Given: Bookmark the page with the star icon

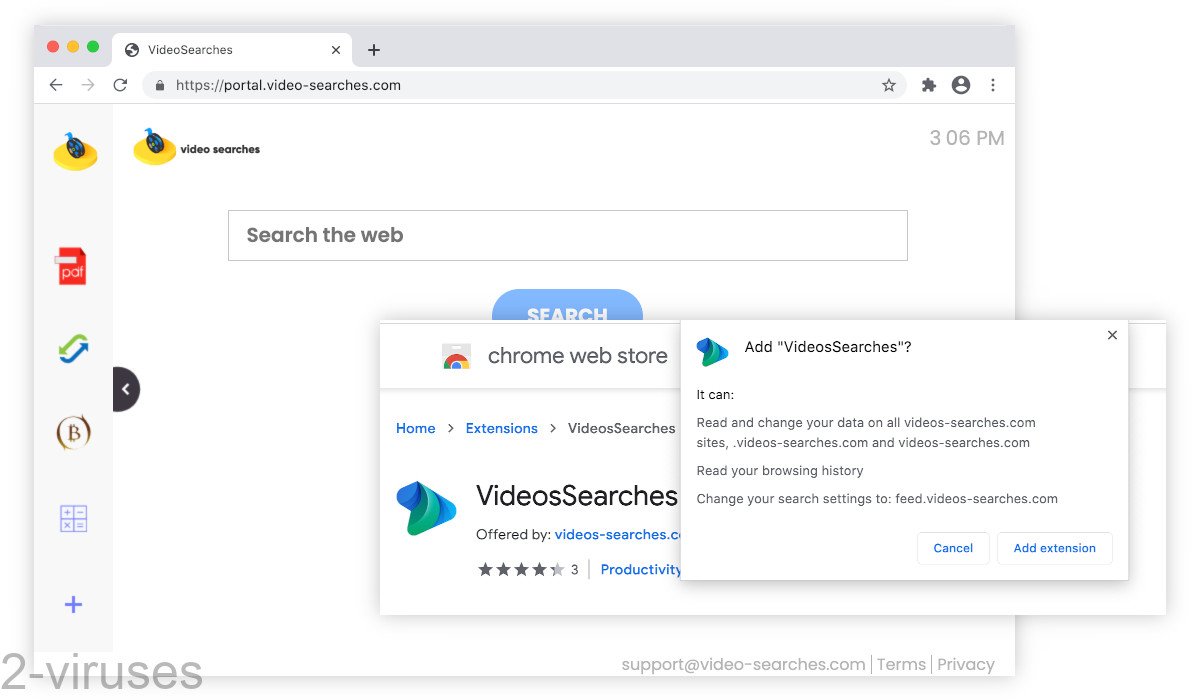Looking at the screenshot, I should 888,85.
